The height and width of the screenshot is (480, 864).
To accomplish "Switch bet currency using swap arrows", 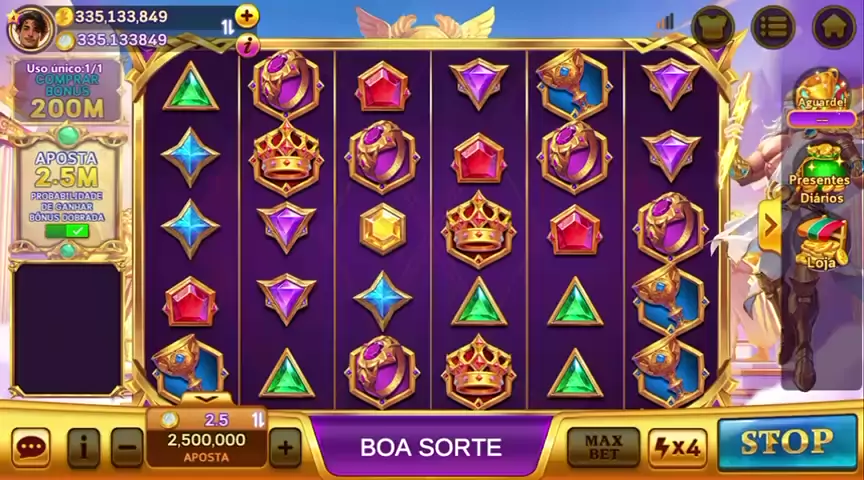I will coord(258,420).
